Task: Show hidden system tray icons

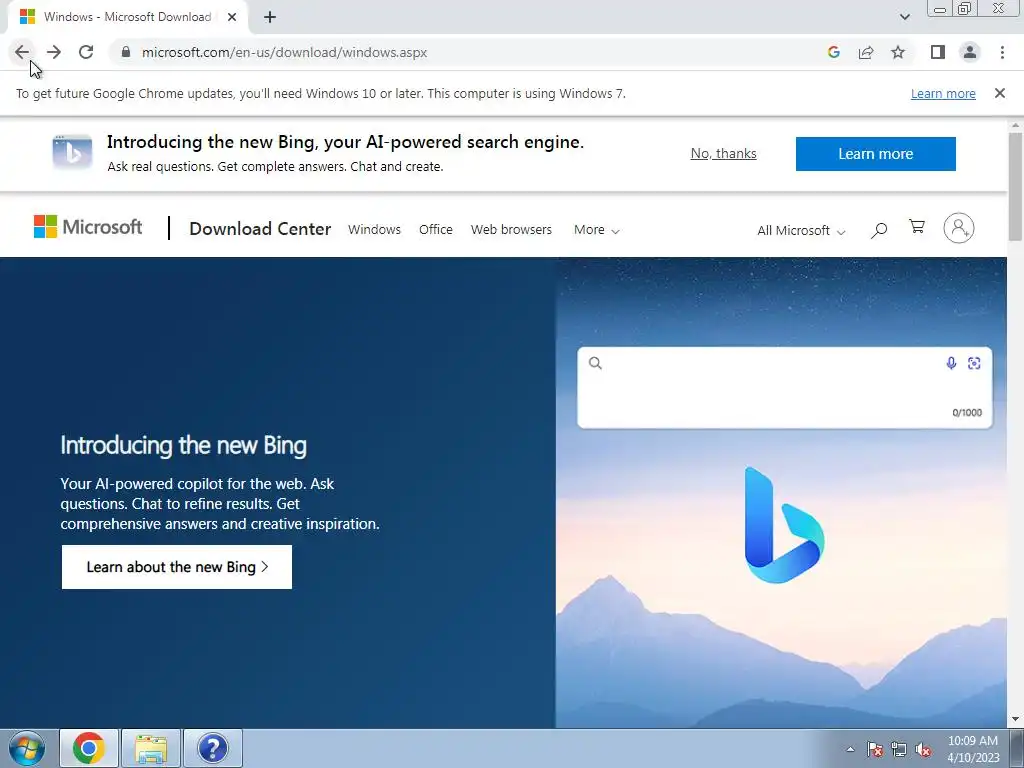Action: pyautogui.click(x=850, y=750)
